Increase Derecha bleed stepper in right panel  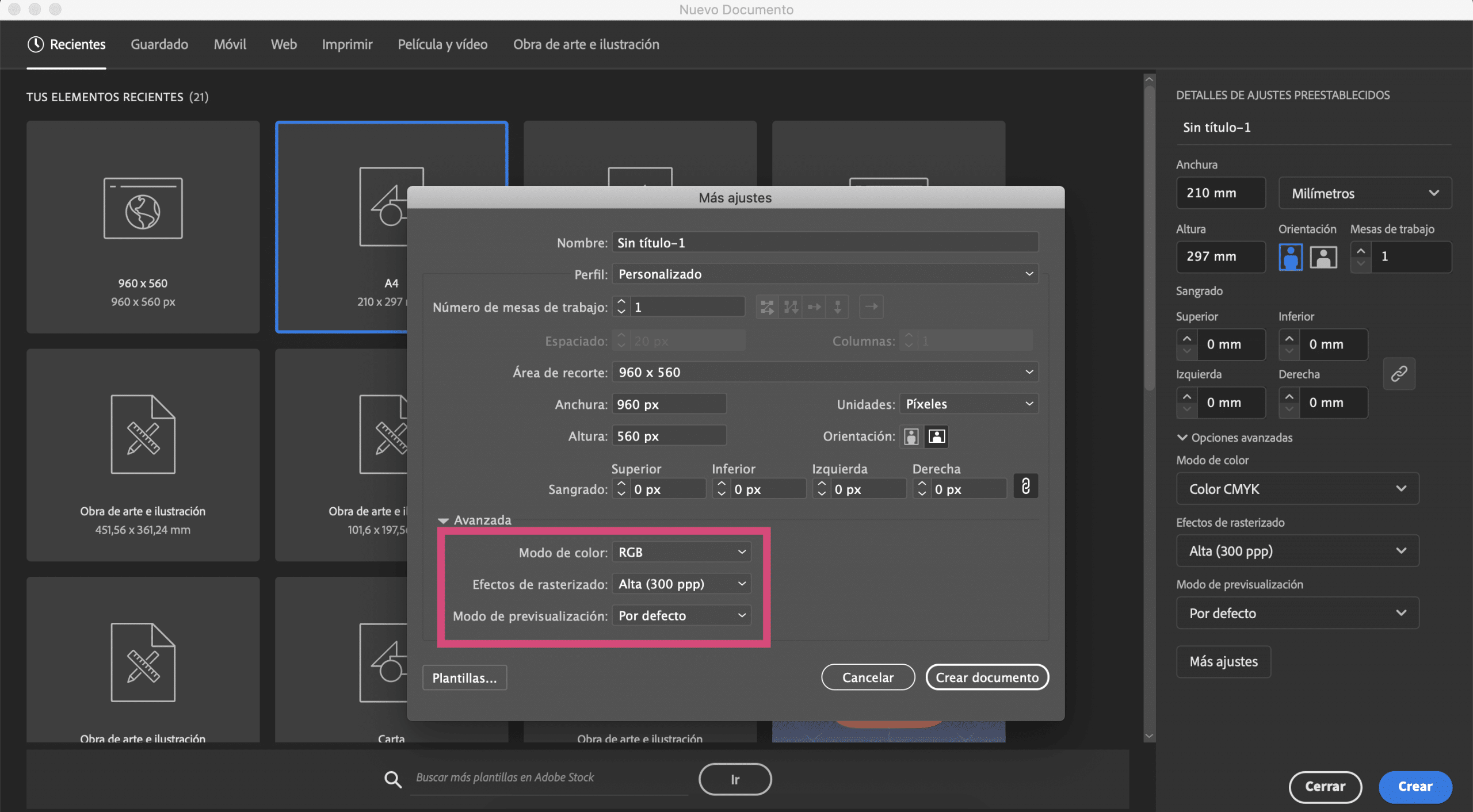coord(1289,396)
